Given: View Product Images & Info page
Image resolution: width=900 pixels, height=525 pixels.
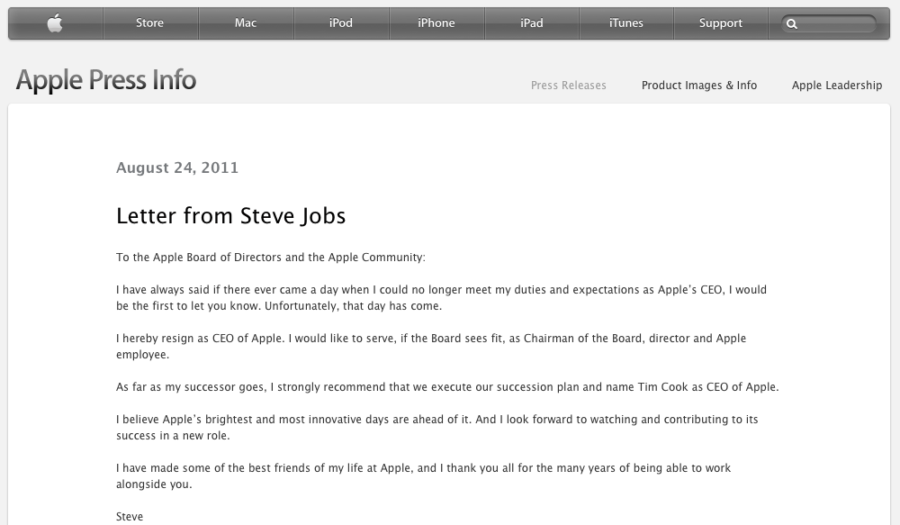Looking at the screenshot, I should [699, 85].
